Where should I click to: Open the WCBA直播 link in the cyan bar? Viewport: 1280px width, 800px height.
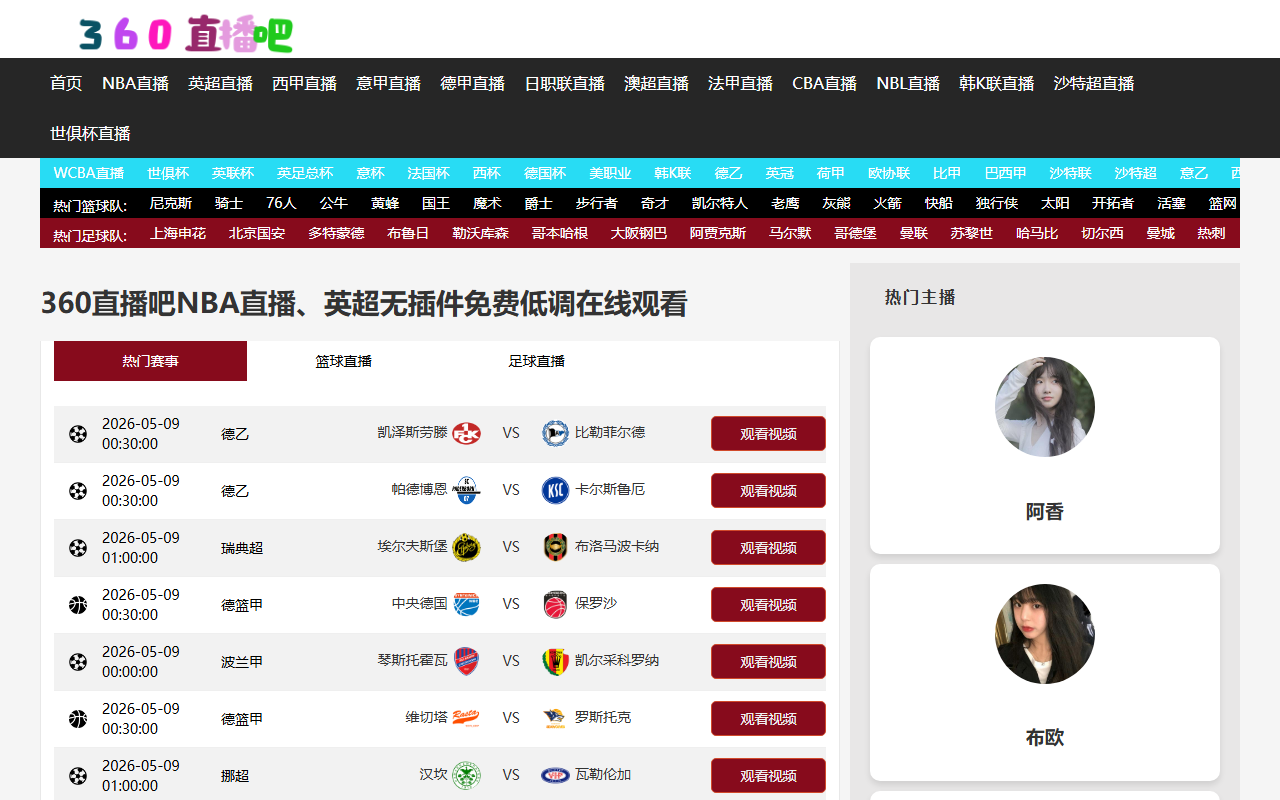pyautogui.click(x=89, y=173)
